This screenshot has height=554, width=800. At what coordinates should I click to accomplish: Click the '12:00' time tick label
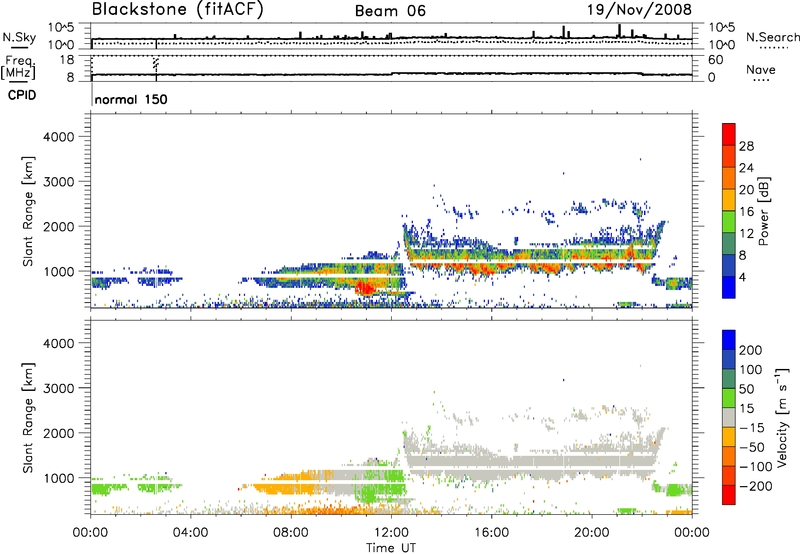[391, 533]
